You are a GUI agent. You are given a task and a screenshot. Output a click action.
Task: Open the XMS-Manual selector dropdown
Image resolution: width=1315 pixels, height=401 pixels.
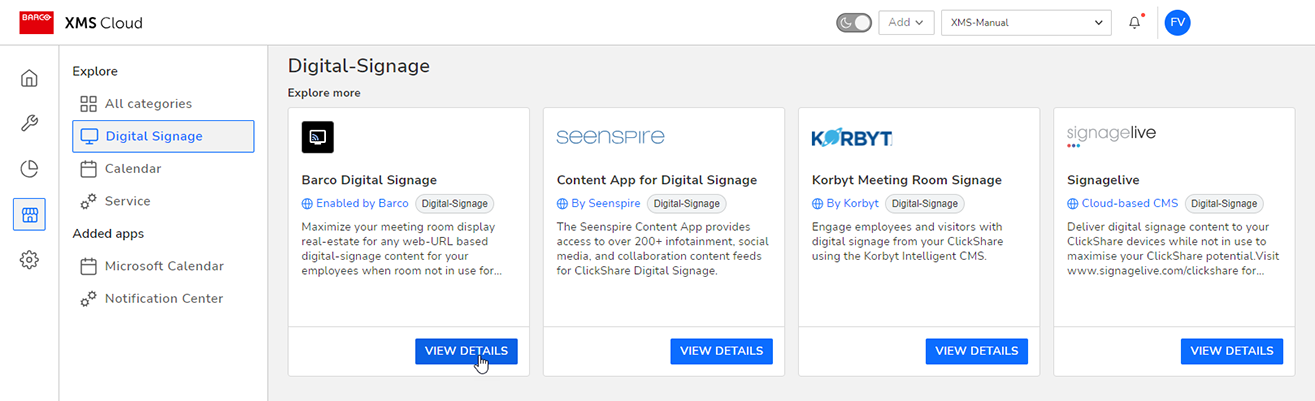tap(1026, 22)
